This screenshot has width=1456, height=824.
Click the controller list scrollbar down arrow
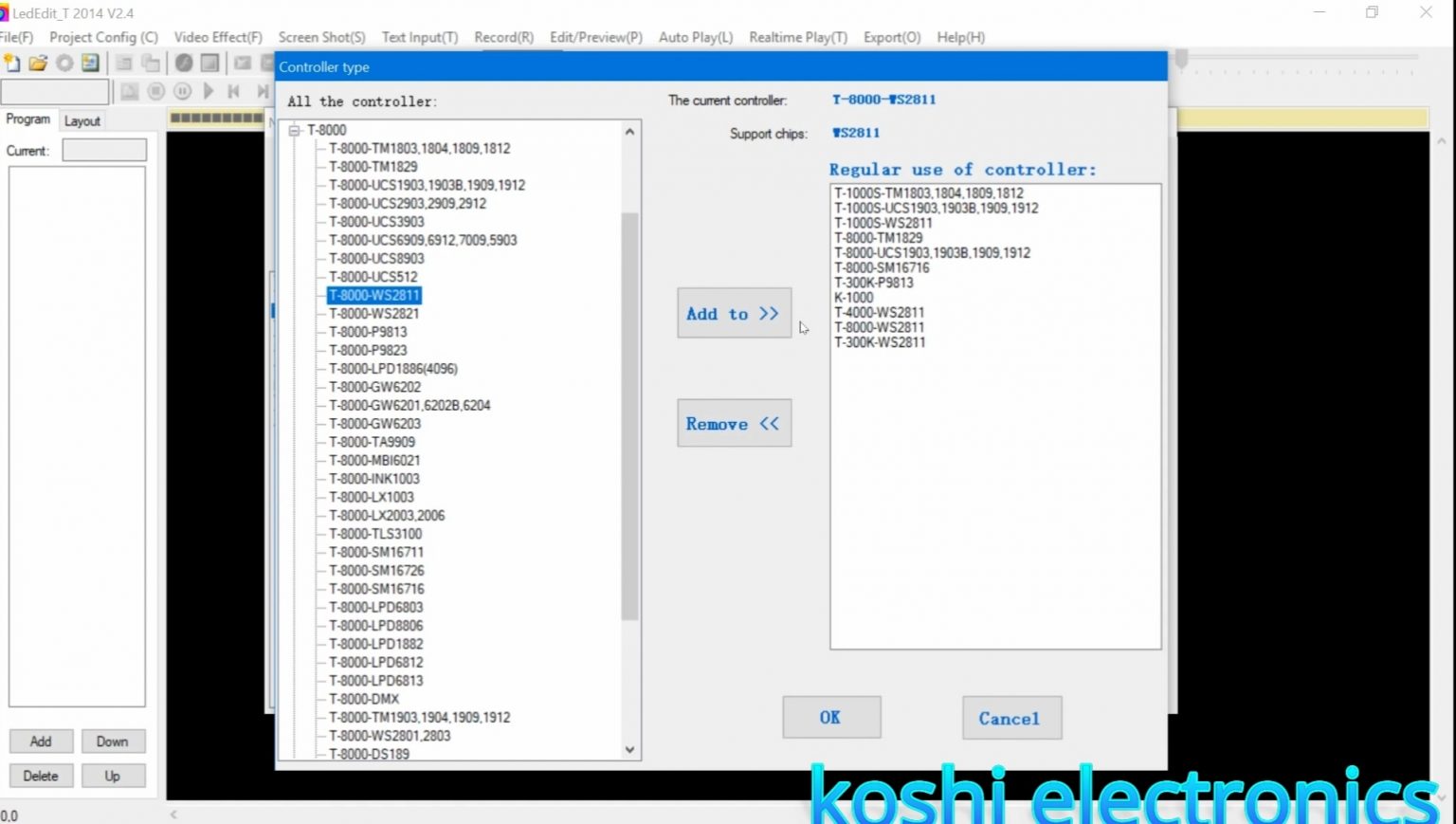tap(629, 749)
